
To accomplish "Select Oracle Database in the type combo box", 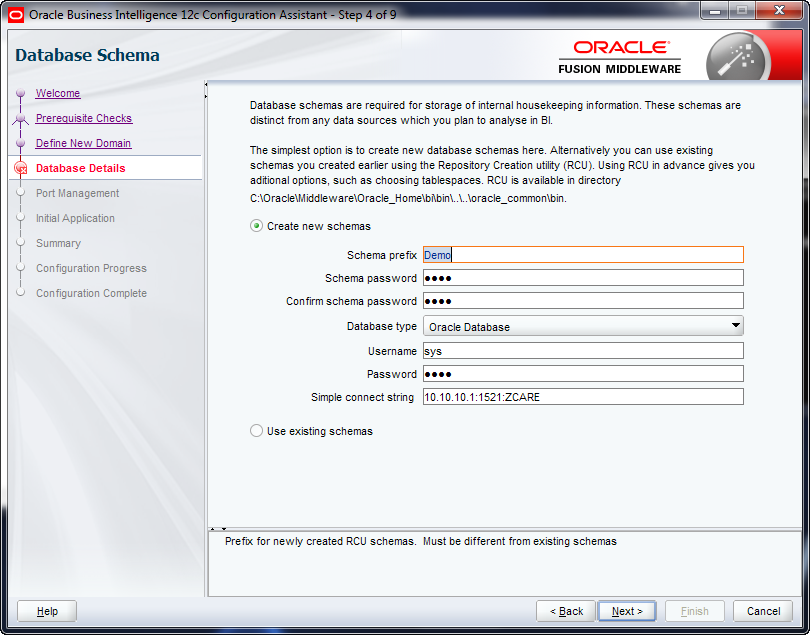I will [583, 325].
